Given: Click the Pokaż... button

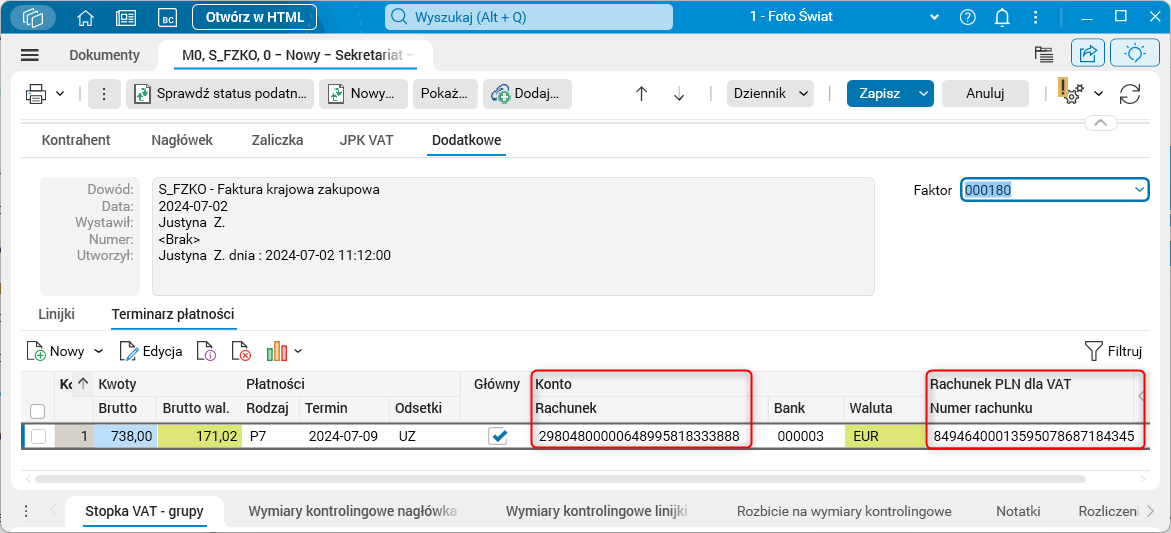Looking at the screenshot, I should pos(444,94).
